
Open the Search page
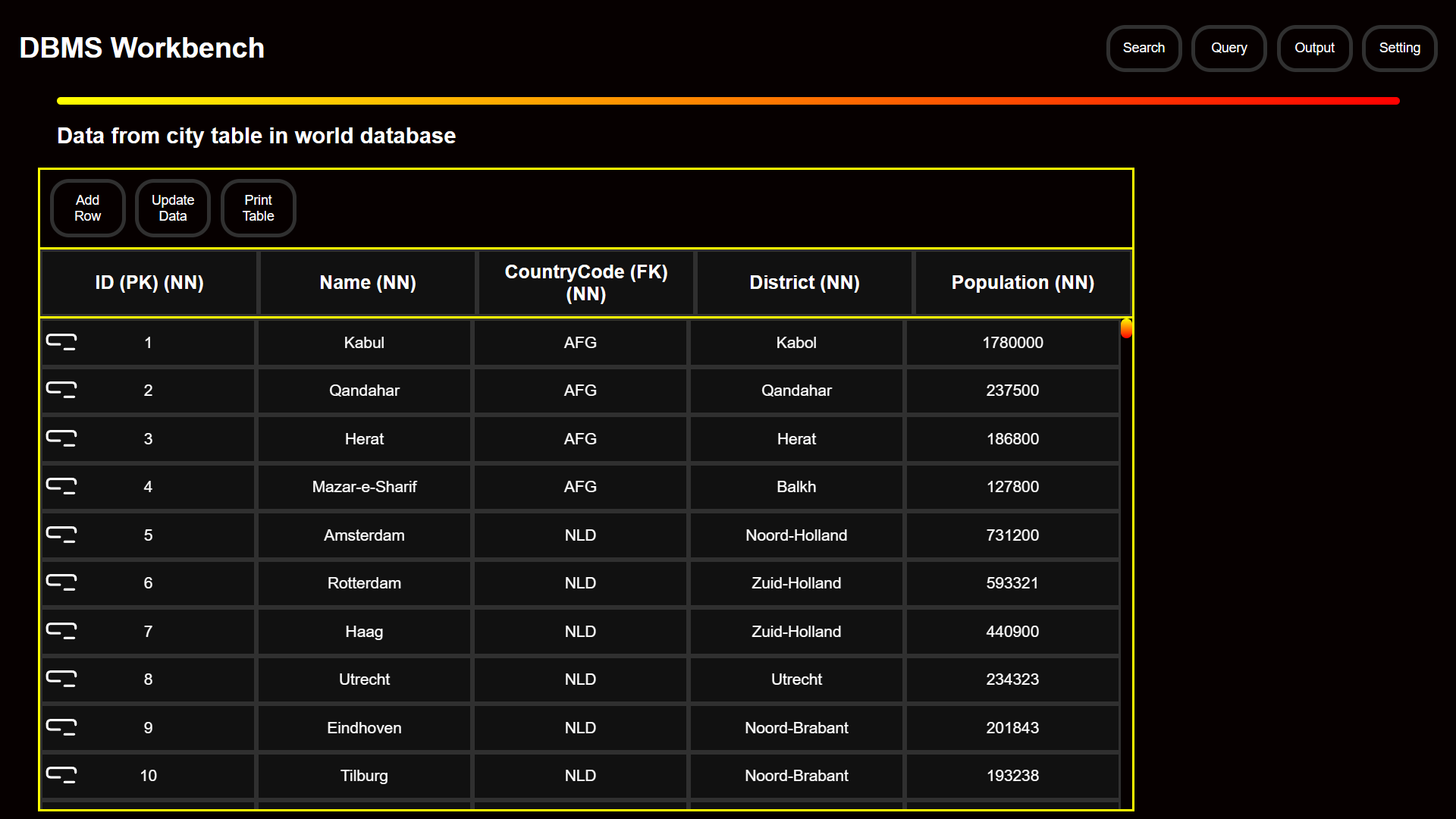click(1144, 48)
